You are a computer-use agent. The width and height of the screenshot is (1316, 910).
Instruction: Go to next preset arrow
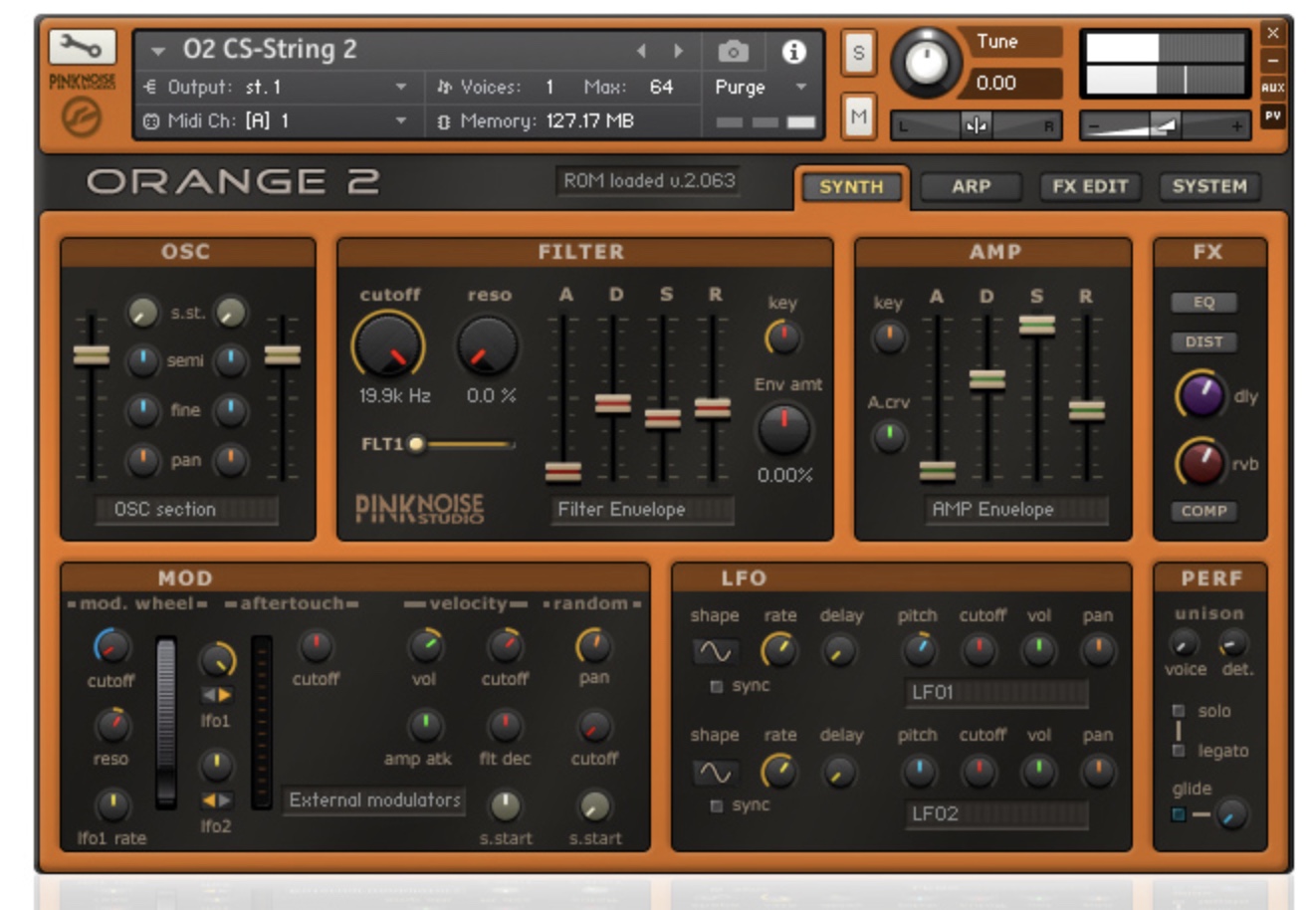coord(679,50)
